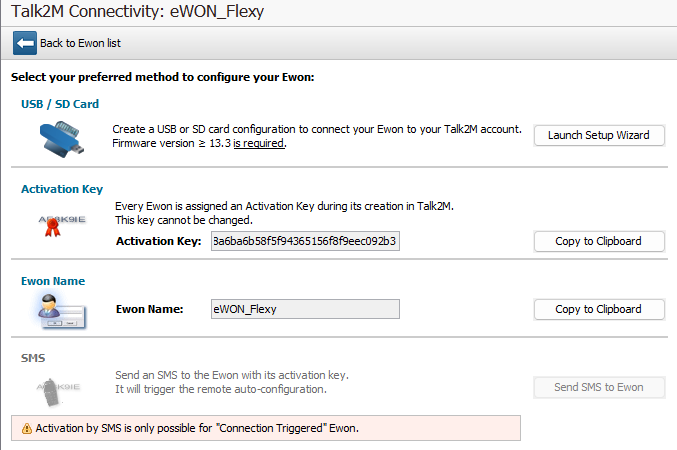Click the Activation Key certificate icon

click(62, 222)
